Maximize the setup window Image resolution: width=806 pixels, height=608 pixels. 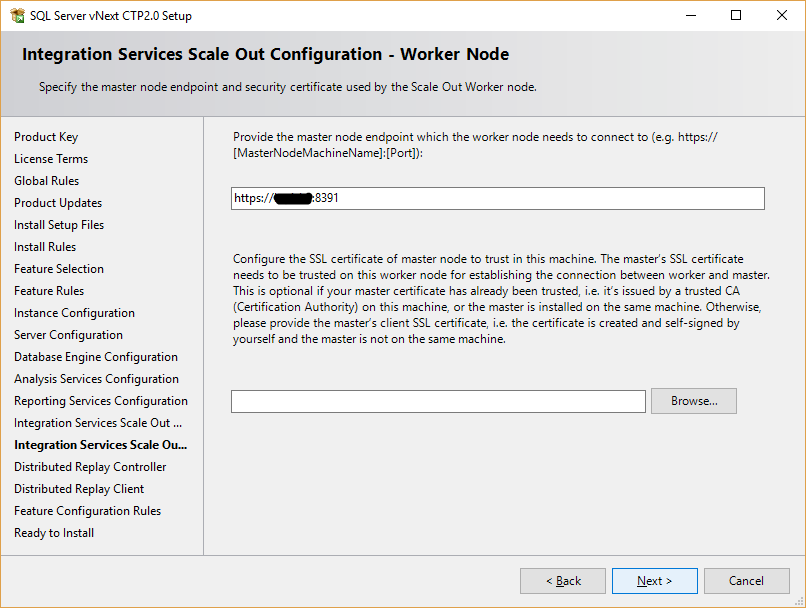click(736, 15)
